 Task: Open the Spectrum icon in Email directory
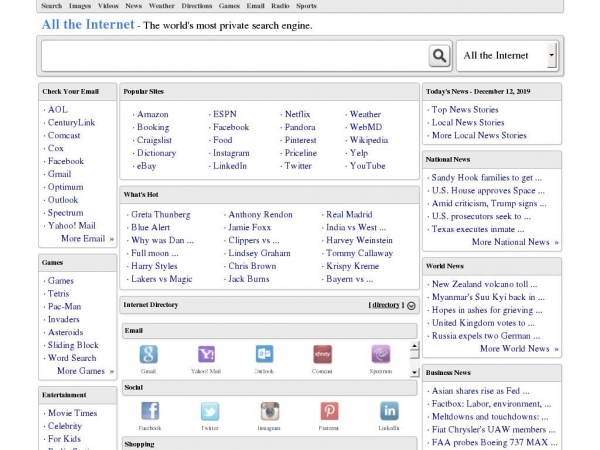[x=381, y=354]
